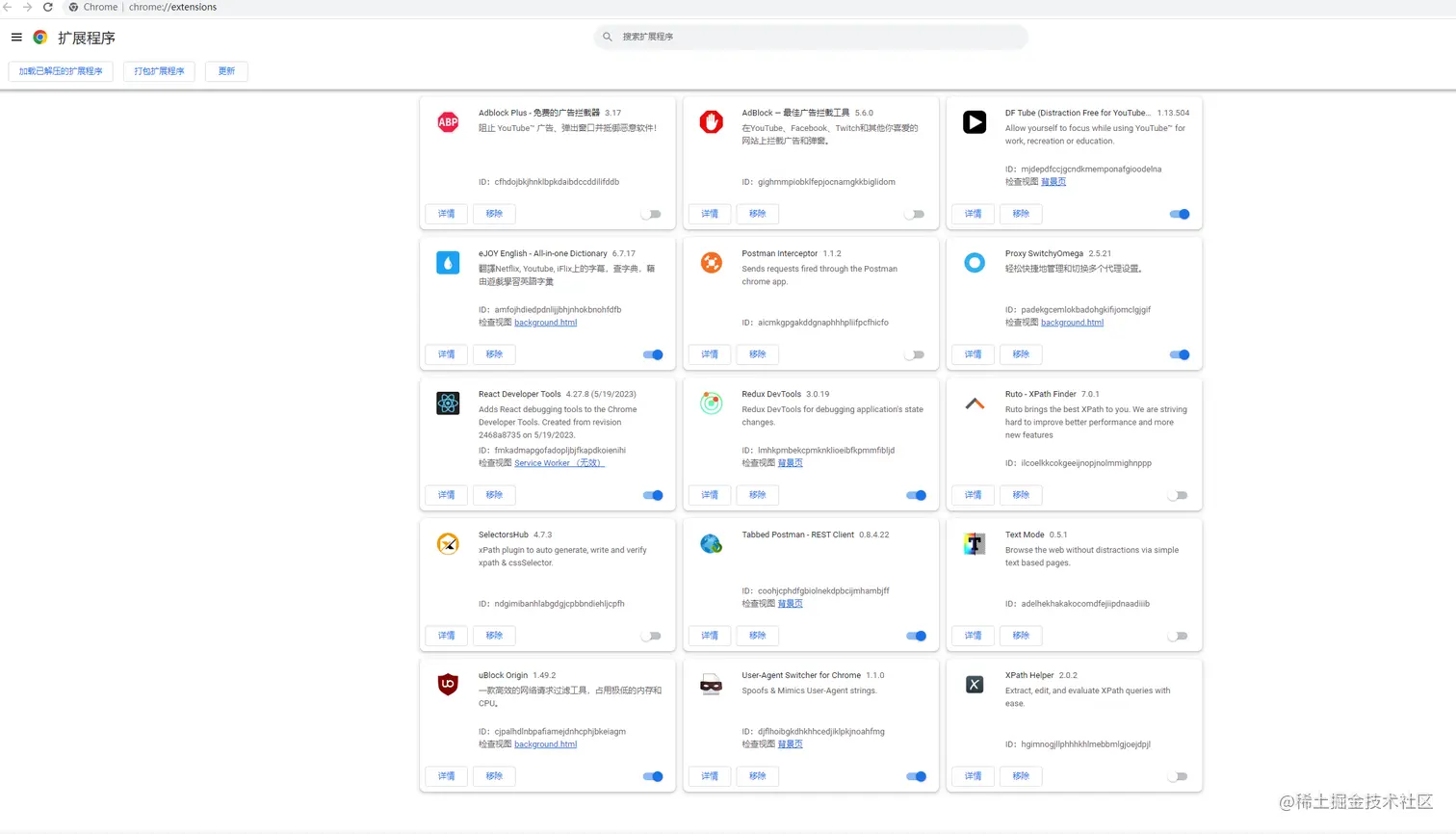Turn off Tabbed Postman toggle

[917, 636]
